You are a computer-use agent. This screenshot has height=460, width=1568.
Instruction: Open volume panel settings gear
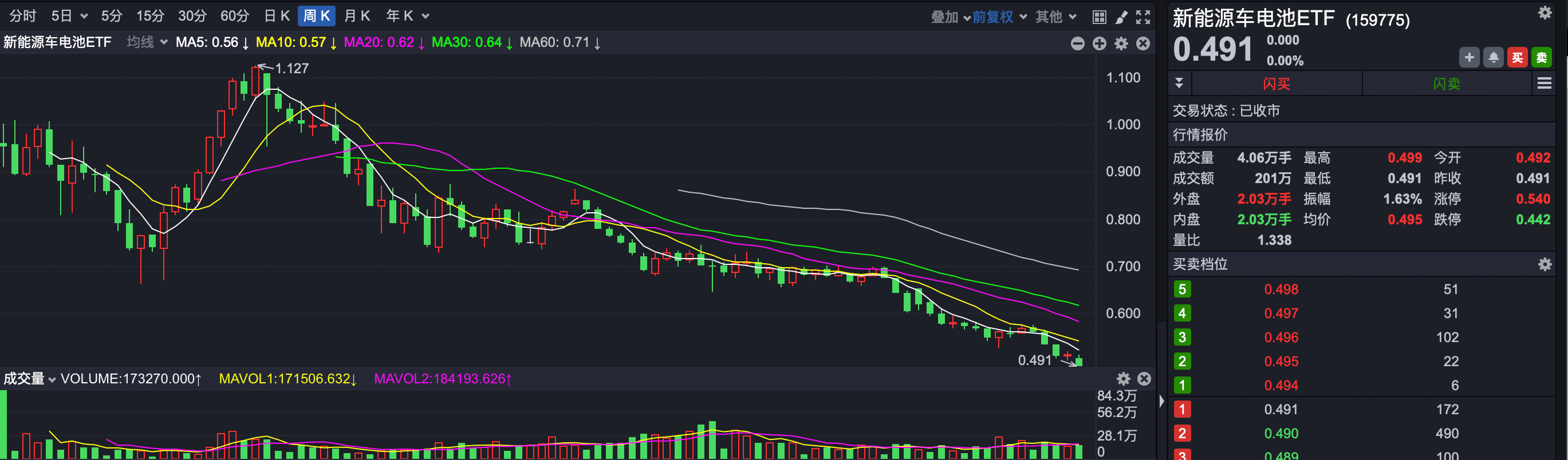[1124, 378]
